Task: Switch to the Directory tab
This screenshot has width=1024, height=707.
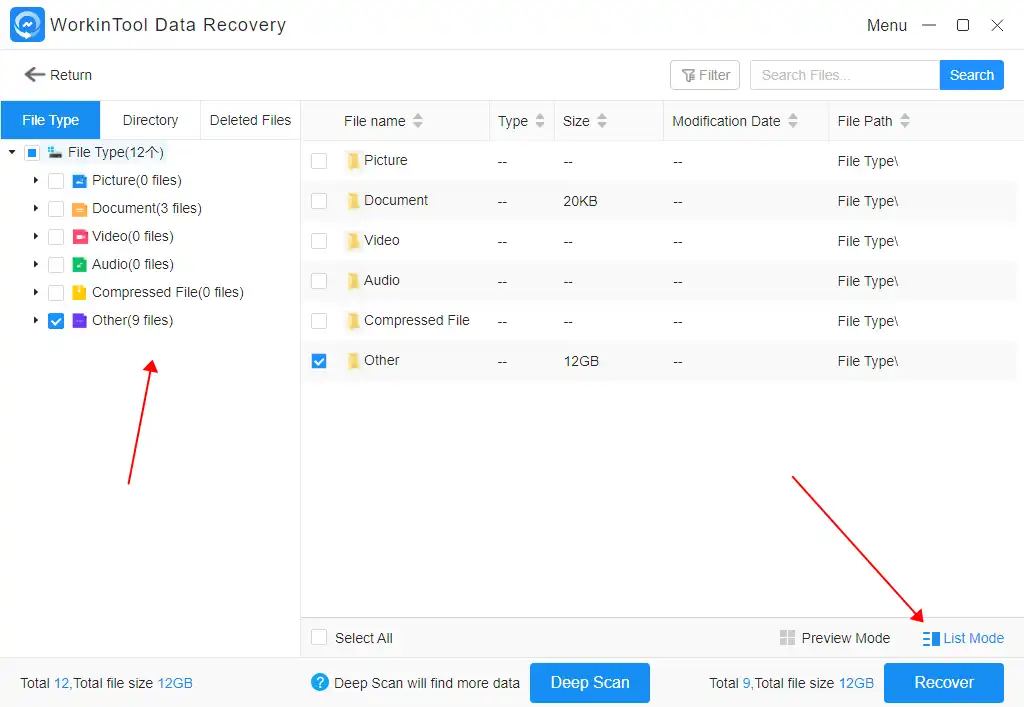Action: tap(150, 120)
